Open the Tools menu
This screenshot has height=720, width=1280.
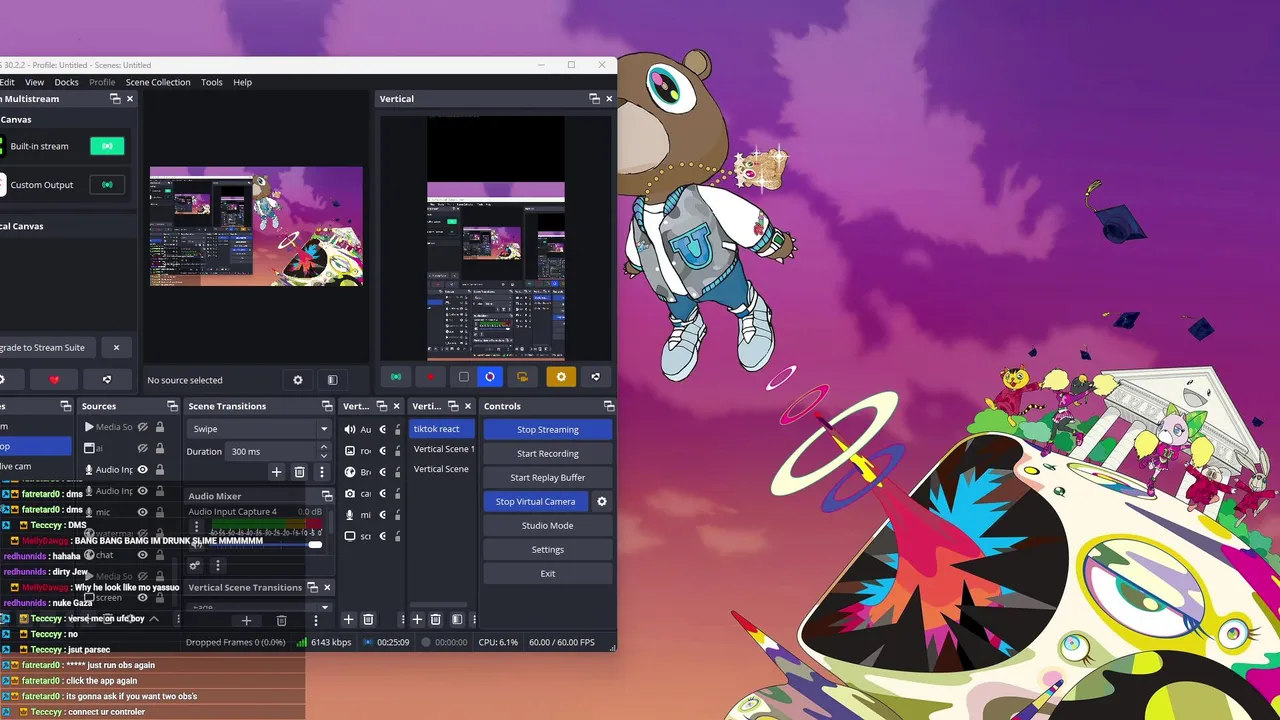[x=211, y=82]
